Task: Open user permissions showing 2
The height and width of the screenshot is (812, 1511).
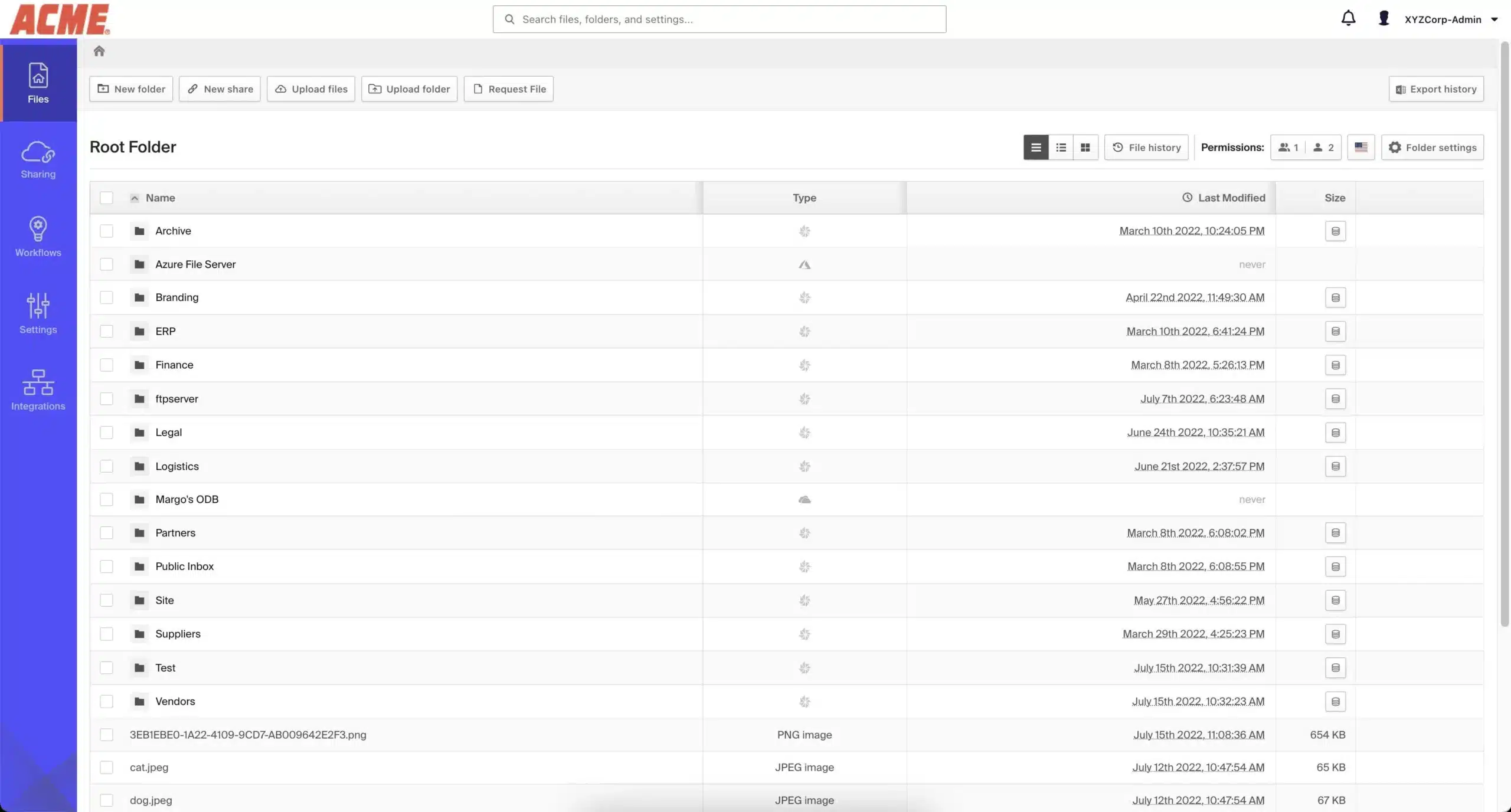Action: pyautogui.click(x=1323, y=148)
